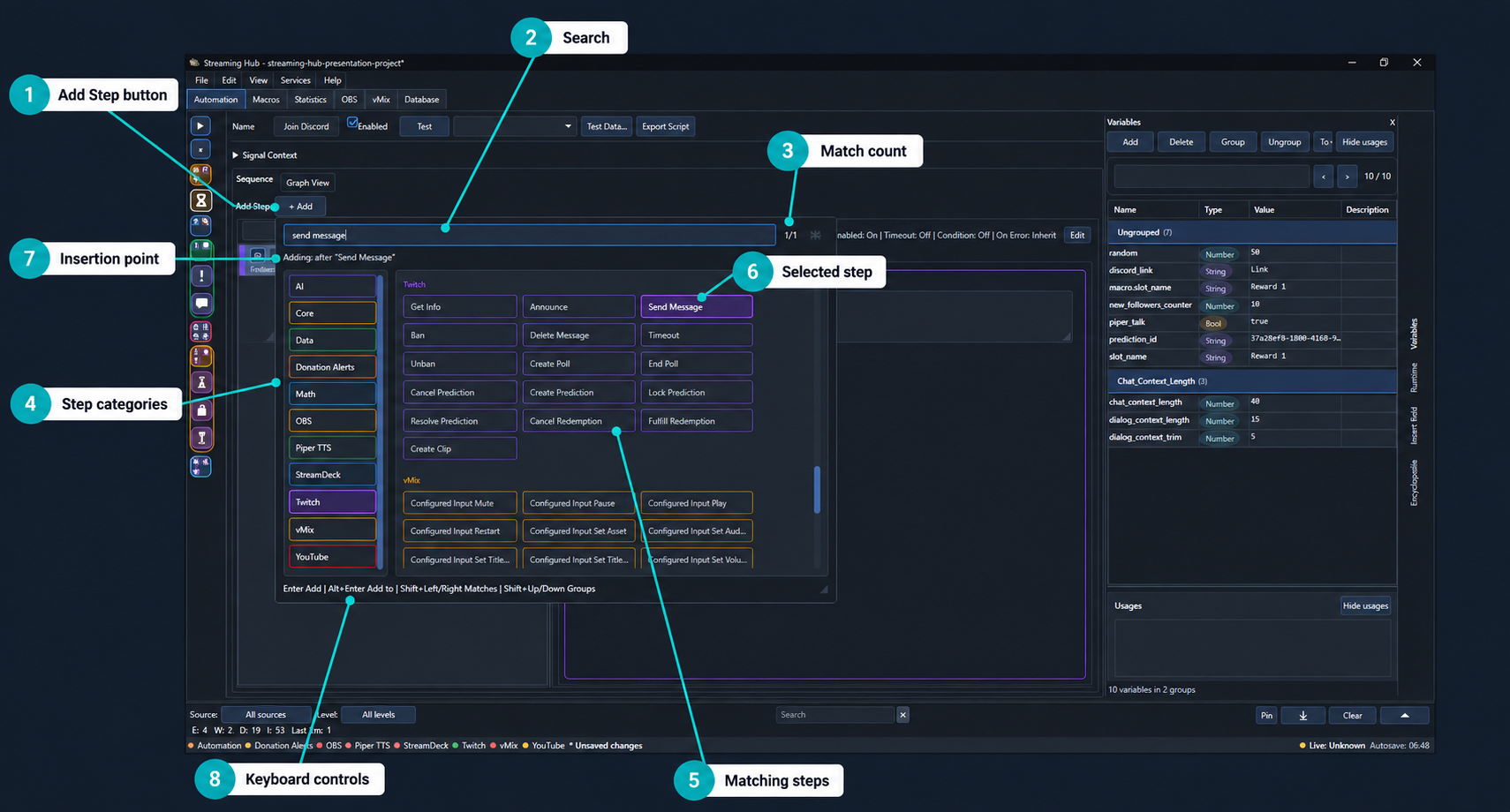Switch to the Statistics tab
The height and width of the screenshot is (812, 1510).
[x=310, y=100]
